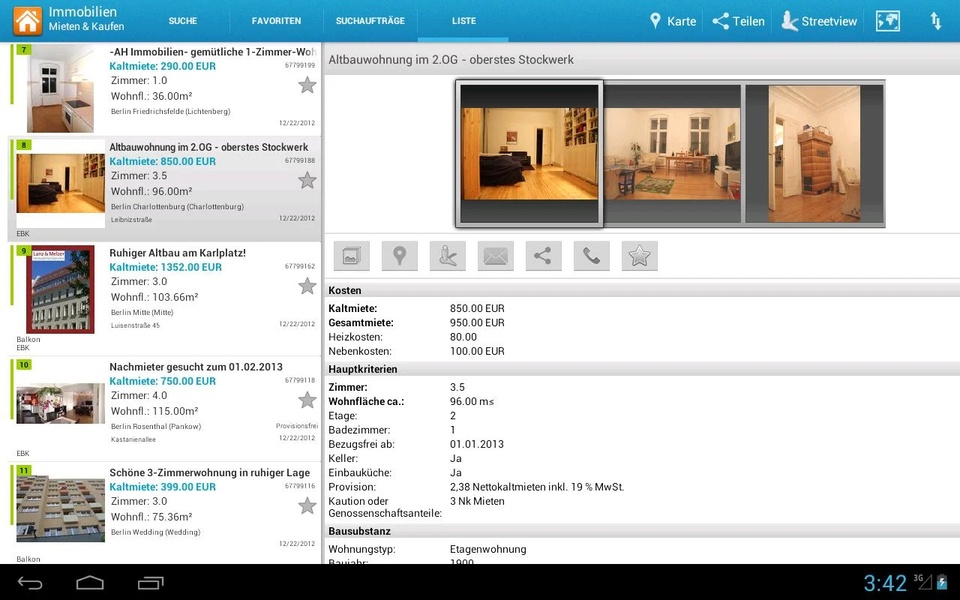Click Gesamtmiete value 950.00 EUR

point(477,323)
